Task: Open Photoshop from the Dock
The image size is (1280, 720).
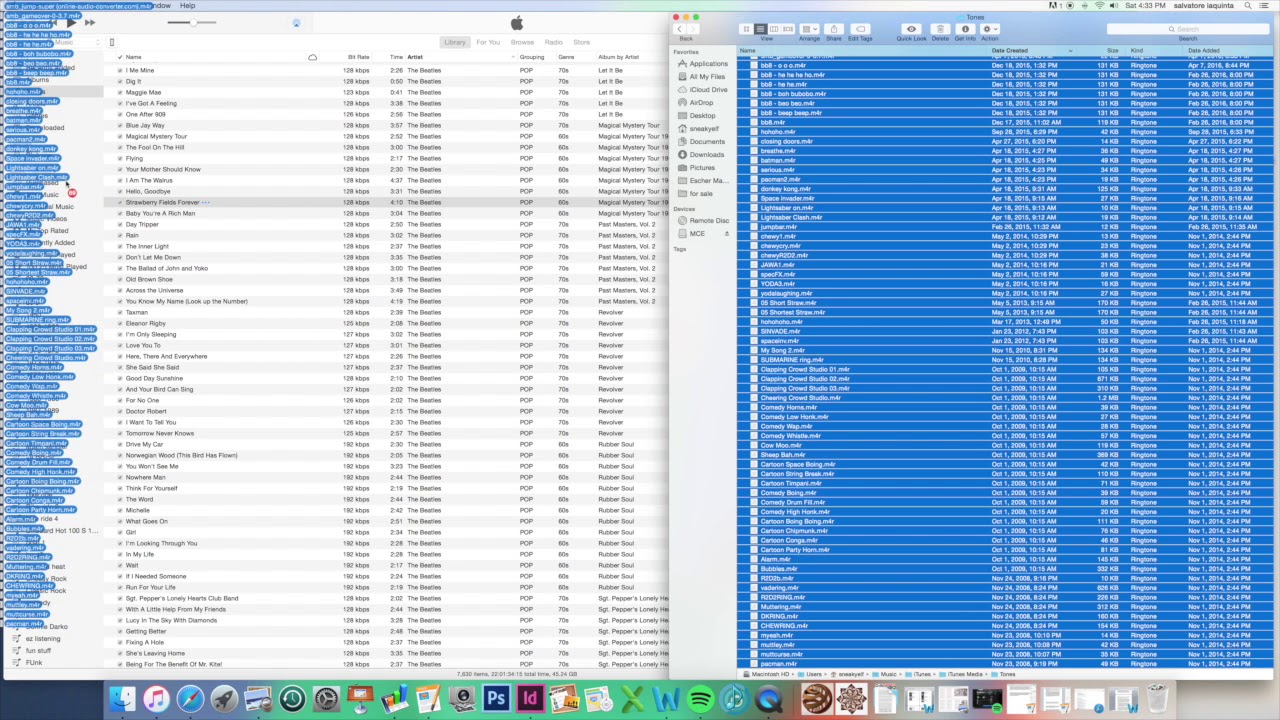Action: tap(496, 698)
